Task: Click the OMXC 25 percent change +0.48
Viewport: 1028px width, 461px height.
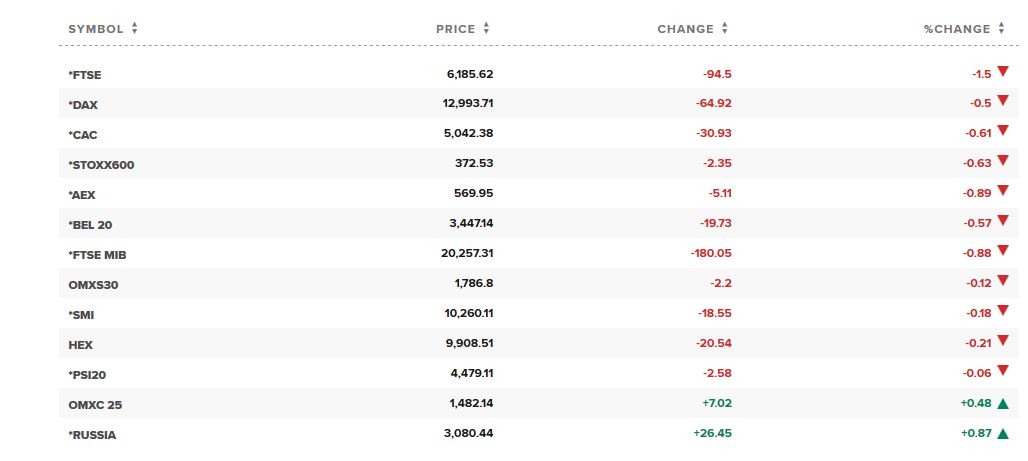Action: pyautogui.click(x=976, y=403)
